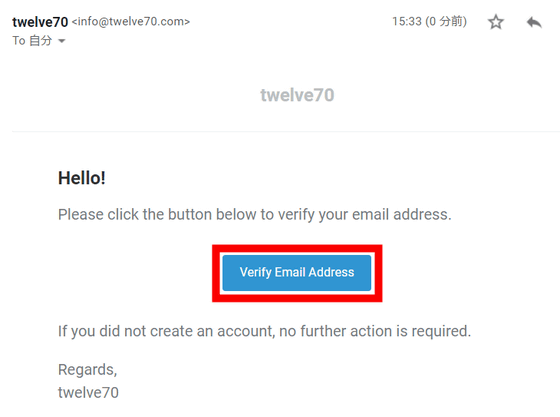Click the (0 分前) relative timestamp

446,21
